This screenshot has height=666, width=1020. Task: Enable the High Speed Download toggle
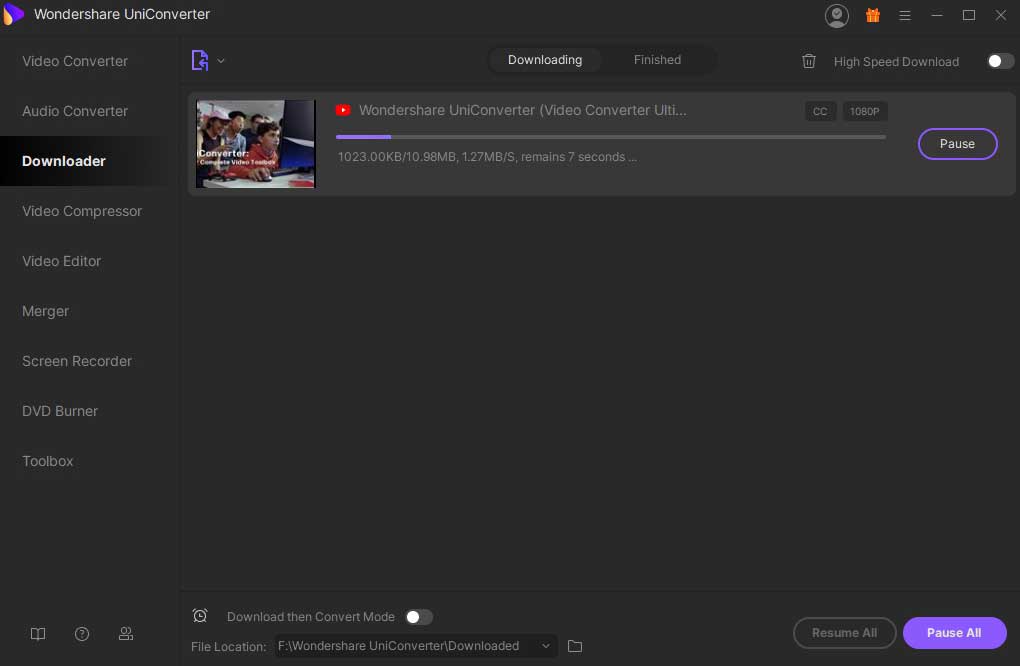tap(1000, 61)
